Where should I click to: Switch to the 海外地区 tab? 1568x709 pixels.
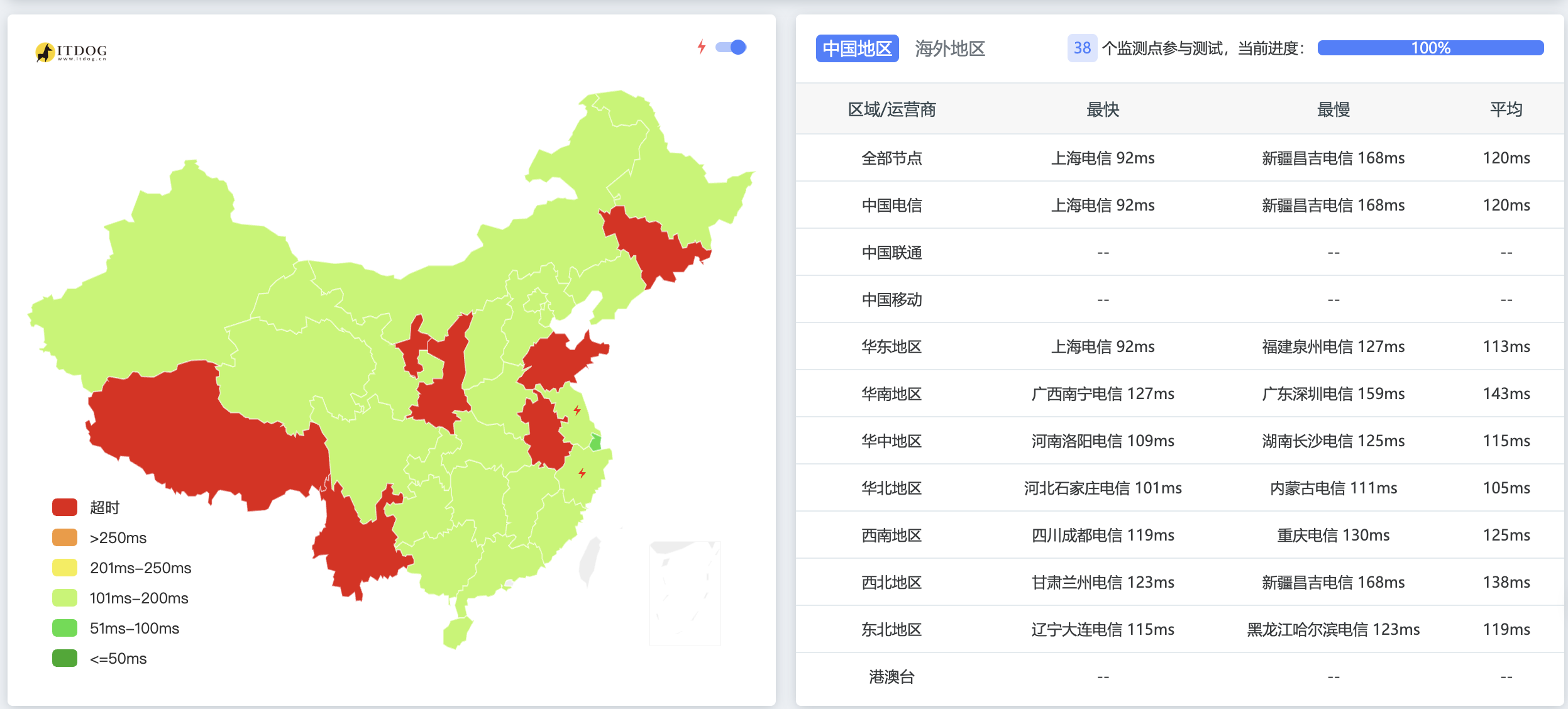[949, 48]
